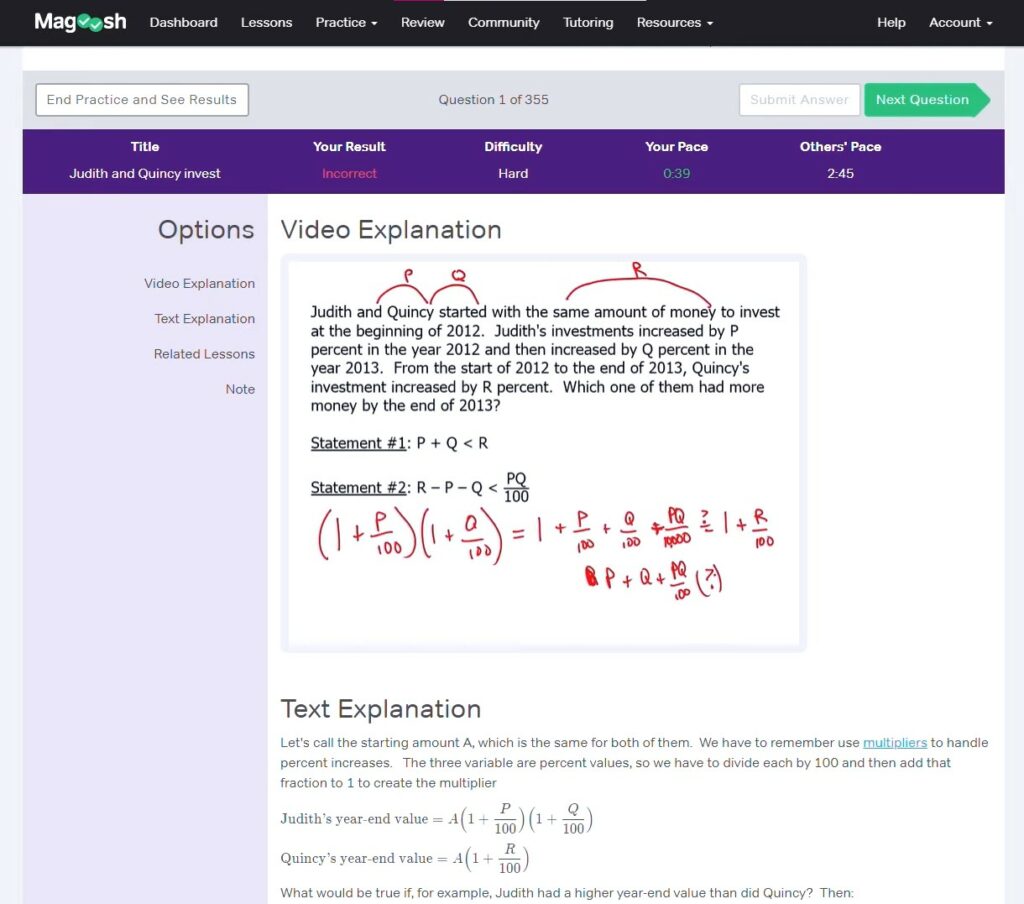Open the Dashboard page

[x=183, y=22]
